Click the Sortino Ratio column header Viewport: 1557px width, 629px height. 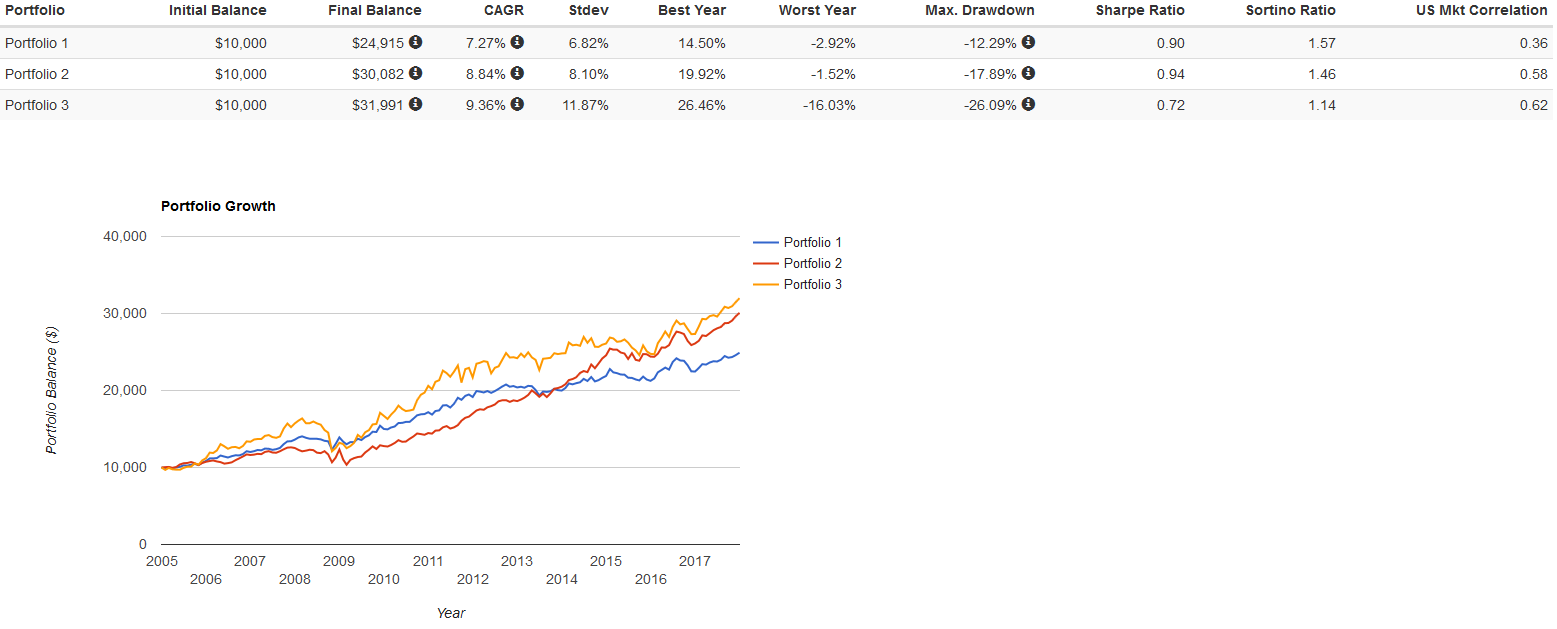point(1290,11)
